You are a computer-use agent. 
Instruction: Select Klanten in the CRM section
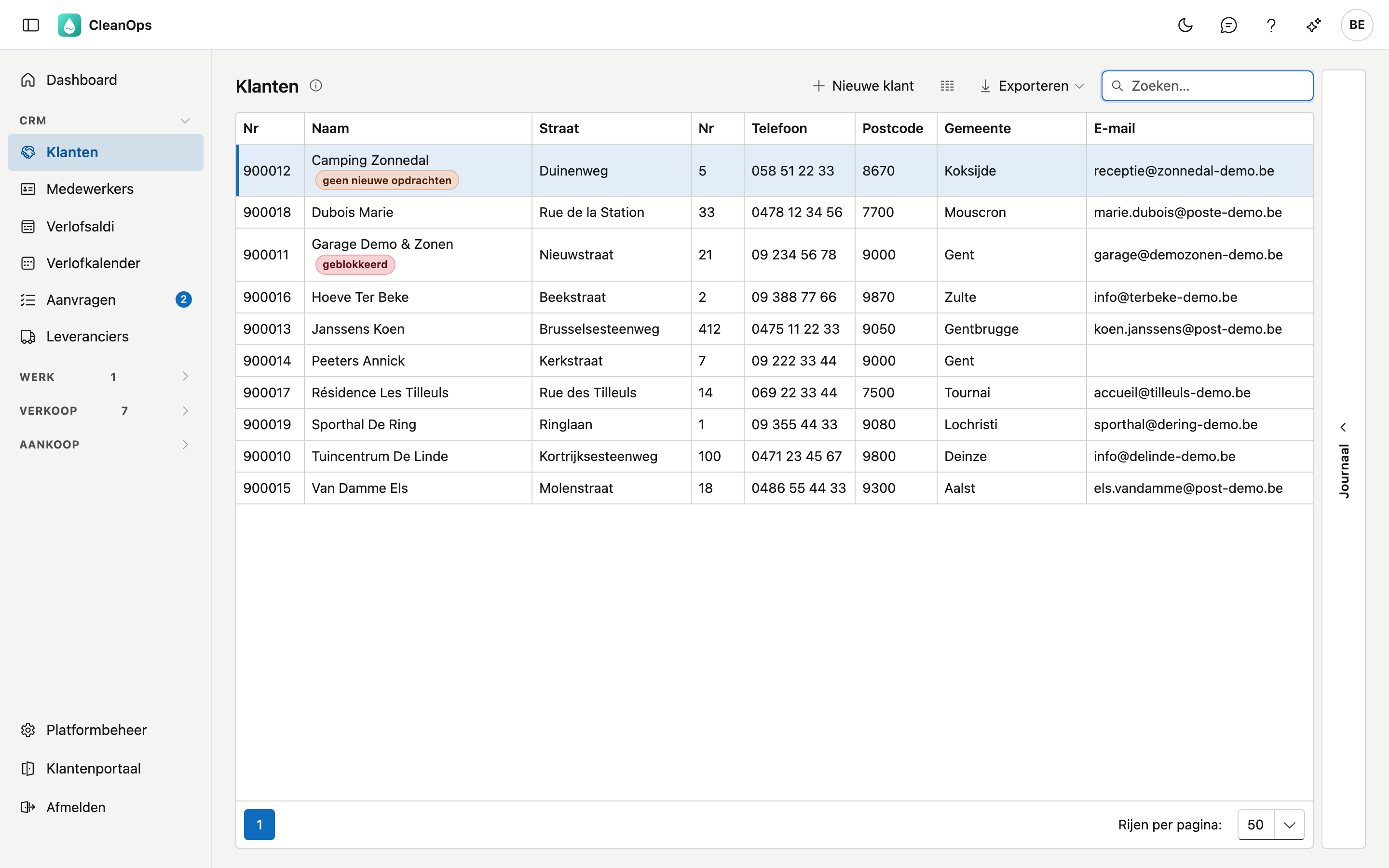coord(106,152)
